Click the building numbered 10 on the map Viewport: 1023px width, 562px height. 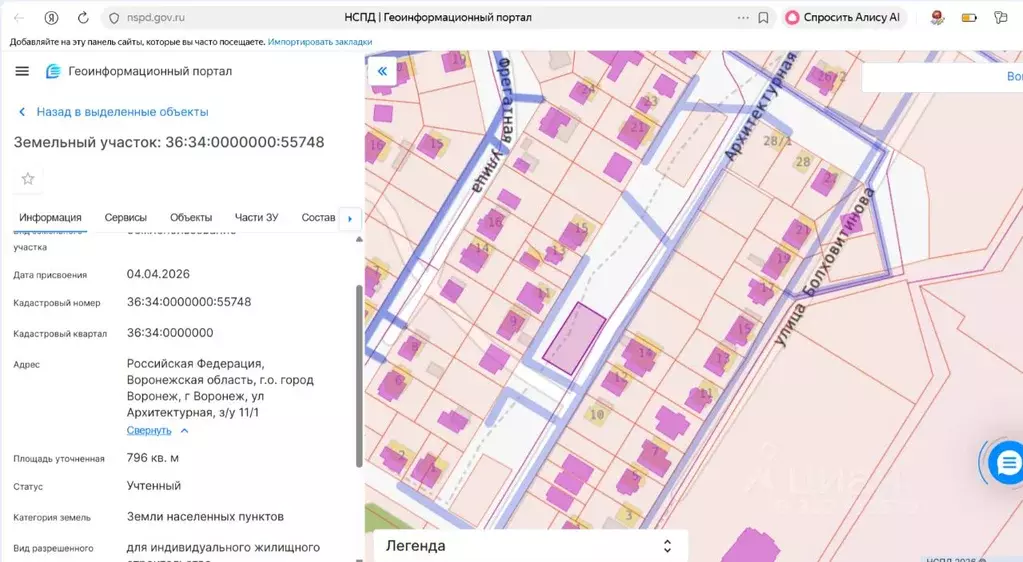(597, 414)
